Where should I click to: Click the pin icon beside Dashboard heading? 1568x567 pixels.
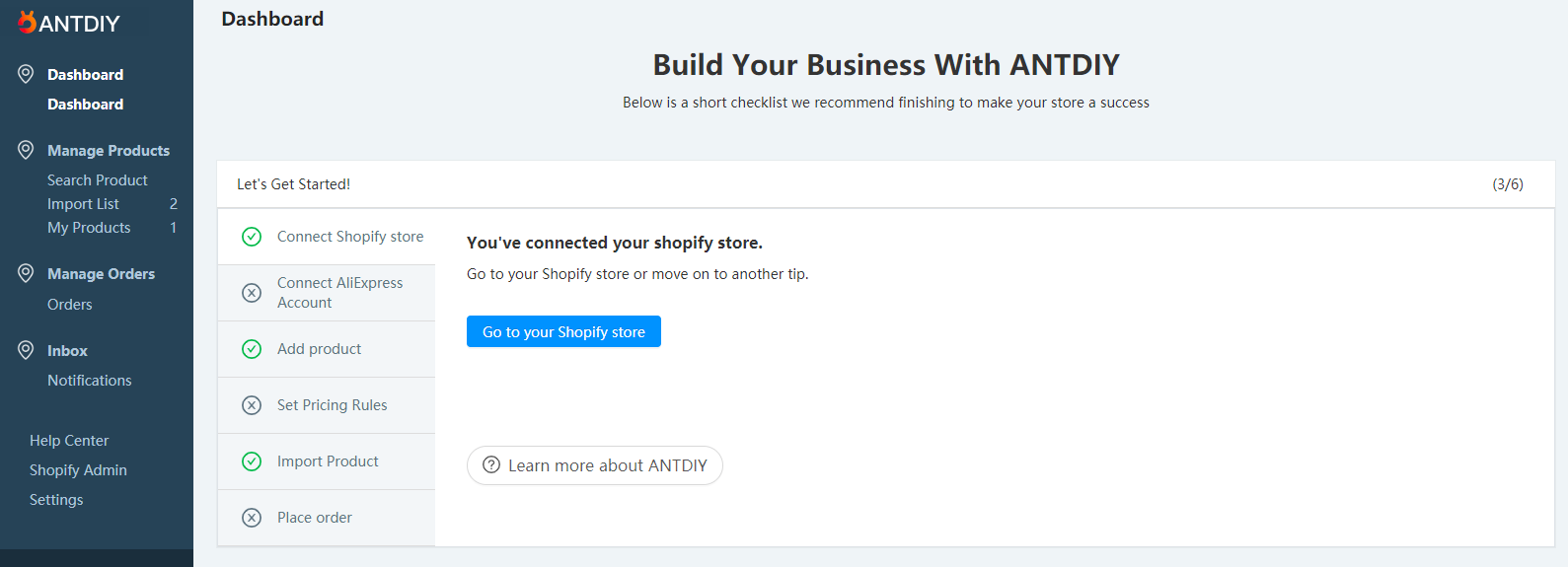[x=26, y=74]
